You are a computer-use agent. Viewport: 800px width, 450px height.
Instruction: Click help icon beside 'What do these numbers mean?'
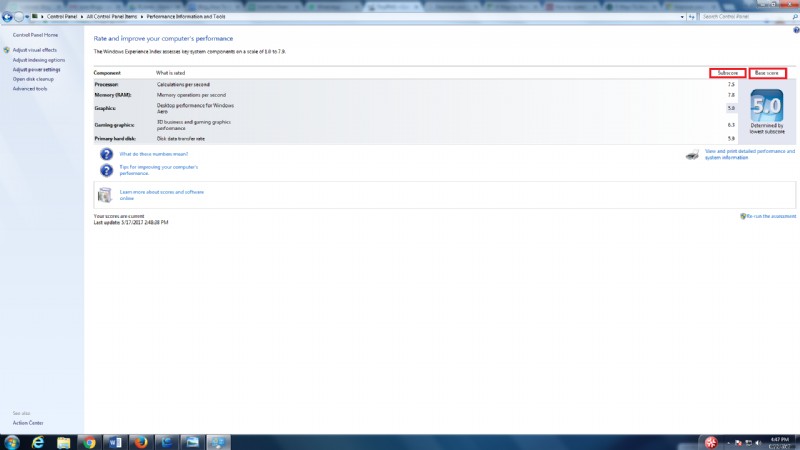click(x=106, y=154)
